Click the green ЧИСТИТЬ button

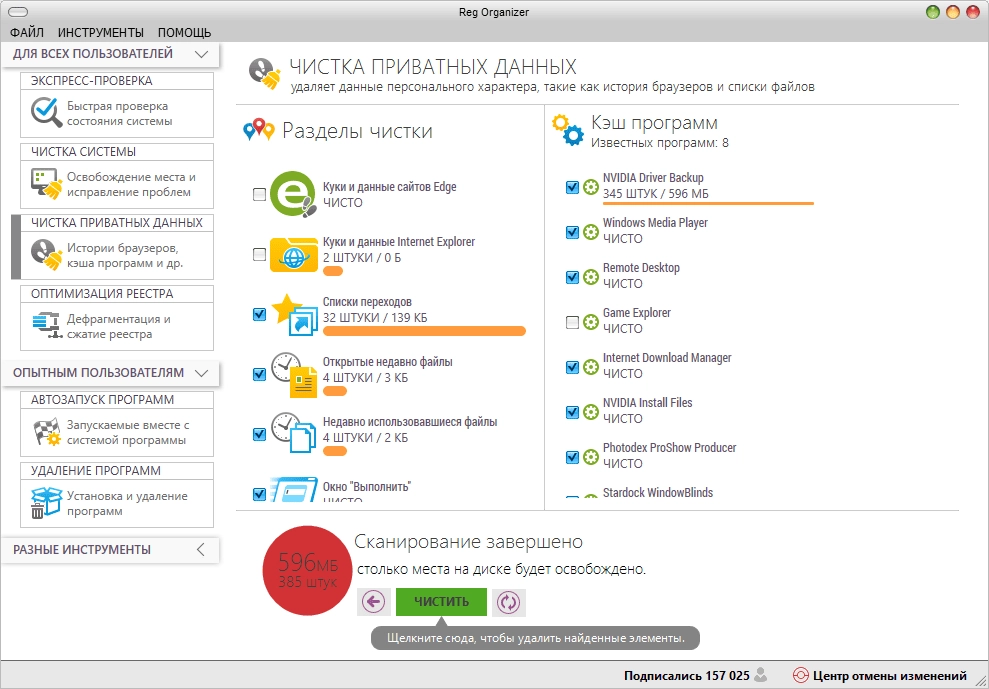pyautogui.click(x=442, y=602)
